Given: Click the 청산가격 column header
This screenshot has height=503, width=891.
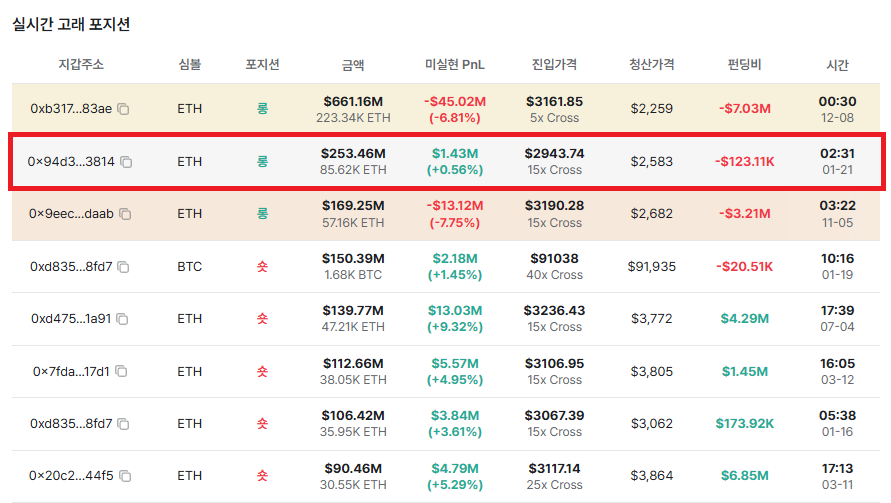Looking at the screenshot, I should [x=651, y=65].
